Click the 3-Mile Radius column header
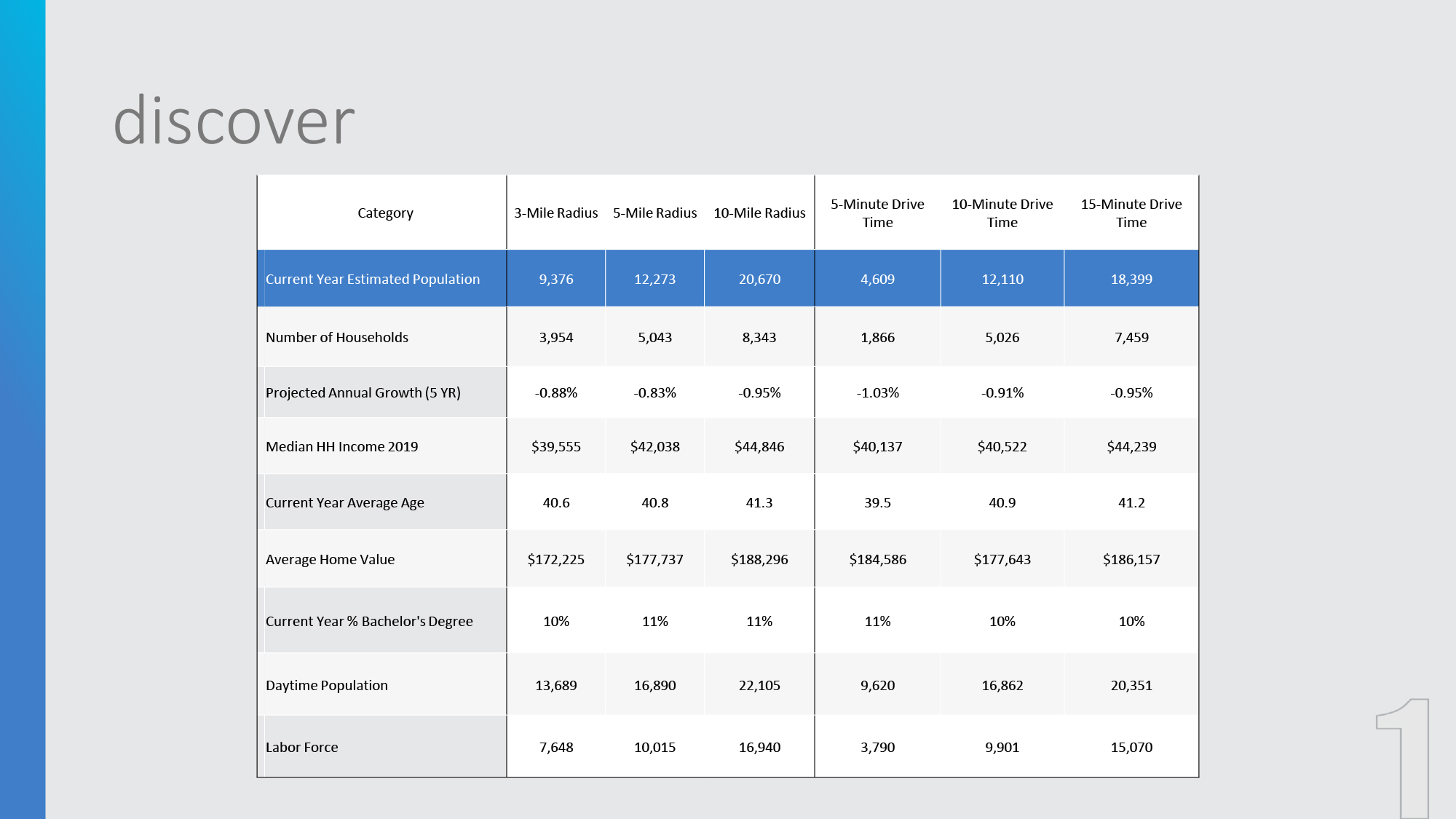 tap(555, 213)
